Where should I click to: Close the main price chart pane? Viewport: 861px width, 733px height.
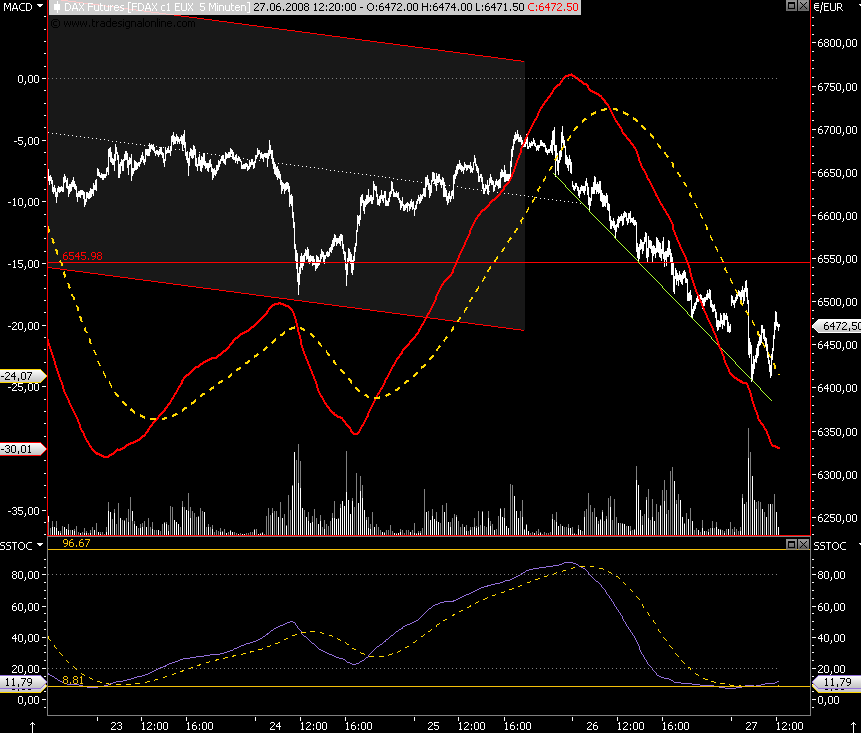[x=803, y=6]
